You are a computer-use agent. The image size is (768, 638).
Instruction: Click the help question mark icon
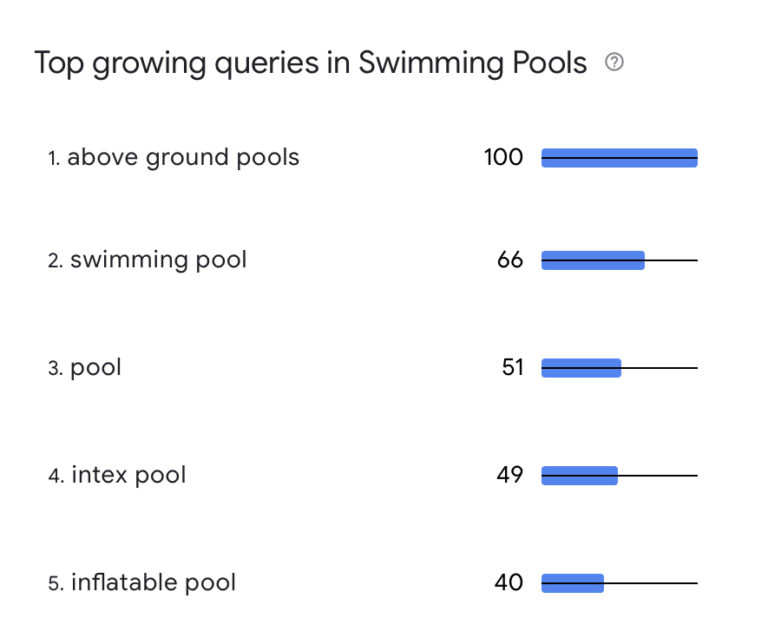coord(615,63)
